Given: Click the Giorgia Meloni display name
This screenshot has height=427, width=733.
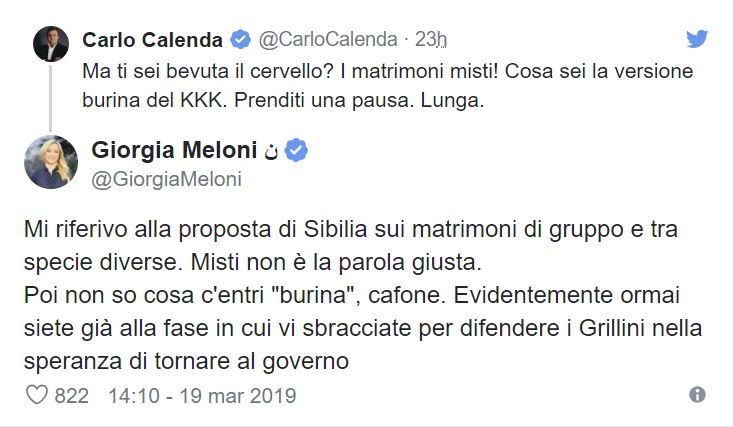Looking at the screenshot, I should tap(174, 151).
